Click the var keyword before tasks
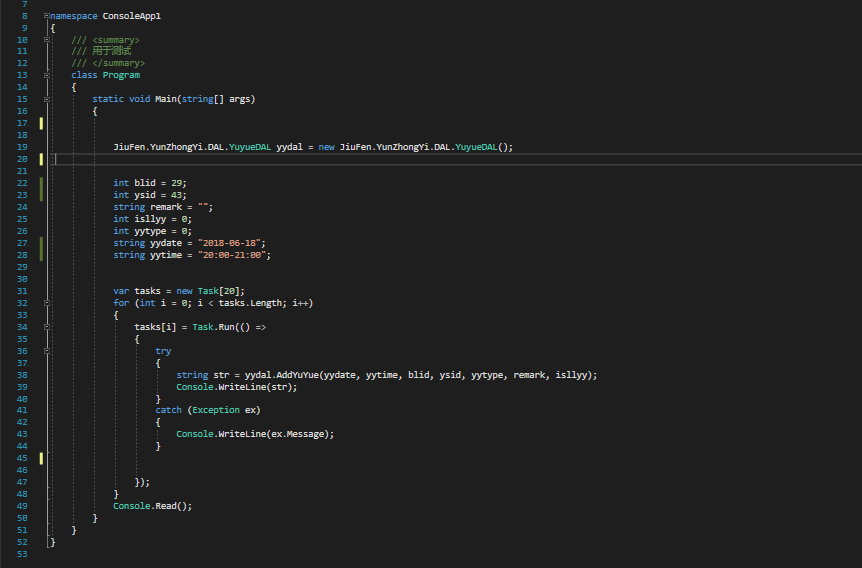862x568 pixels. tap(121, 291)
